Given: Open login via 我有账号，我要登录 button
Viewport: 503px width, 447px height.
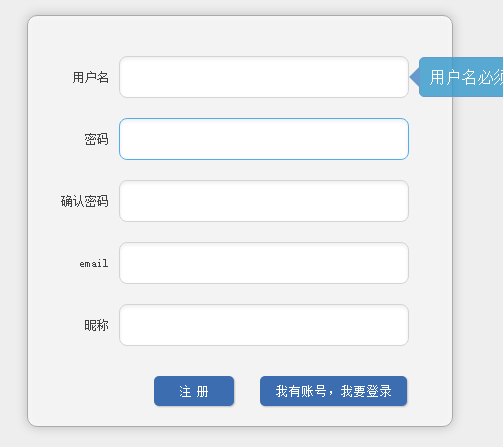Looking at the screenshot, I should click(333, 391).
